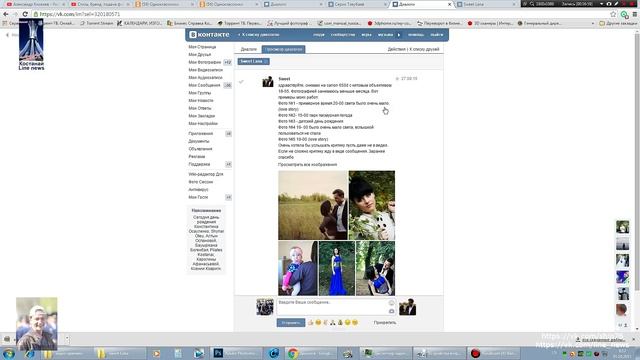Reload the page with the refresh icon
Viewport: 640px width, 360px height.
[25, 14]
